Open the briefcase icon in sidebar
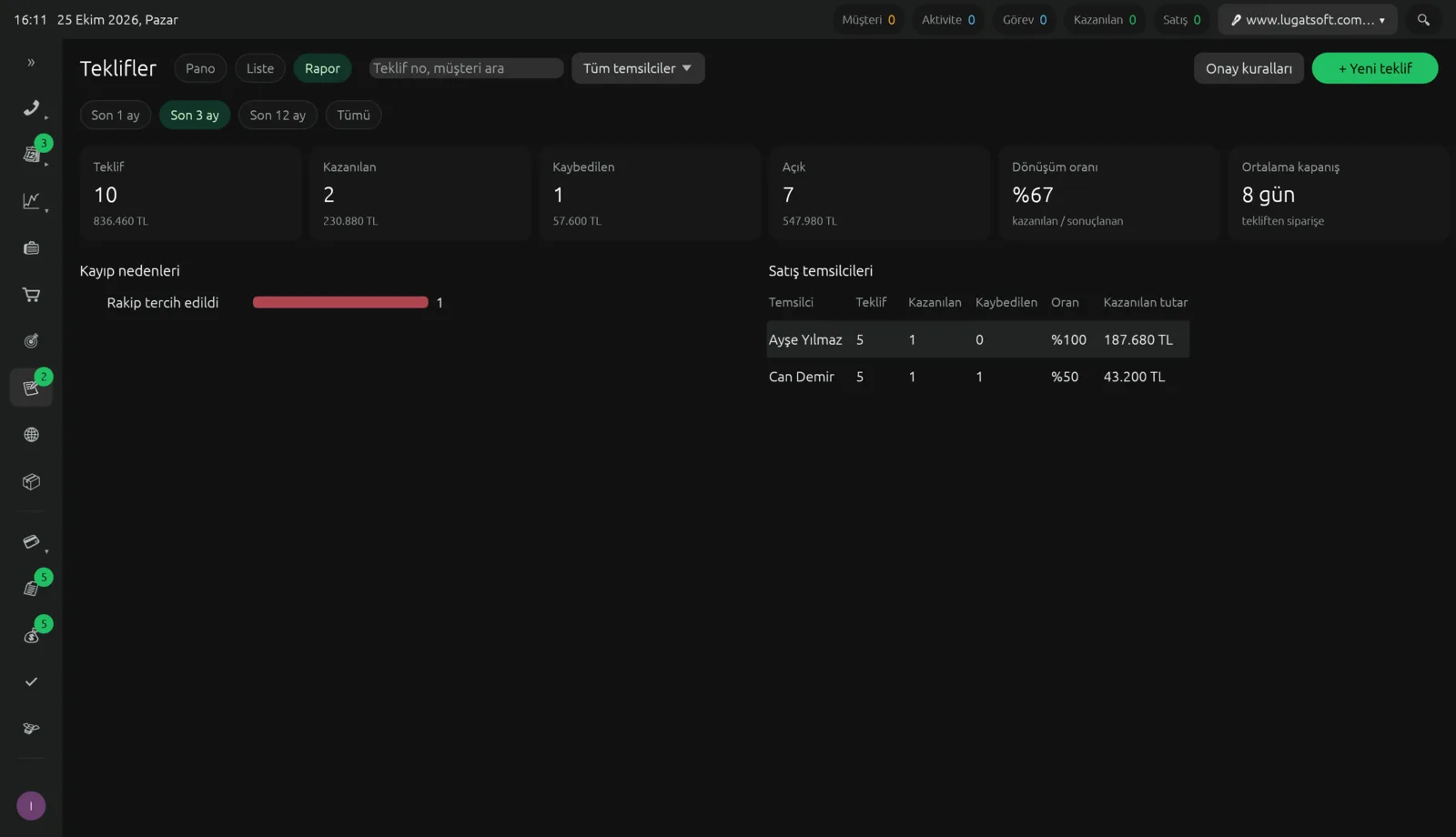This screenshot has width=1456, height=837. (x=31, y=248)
